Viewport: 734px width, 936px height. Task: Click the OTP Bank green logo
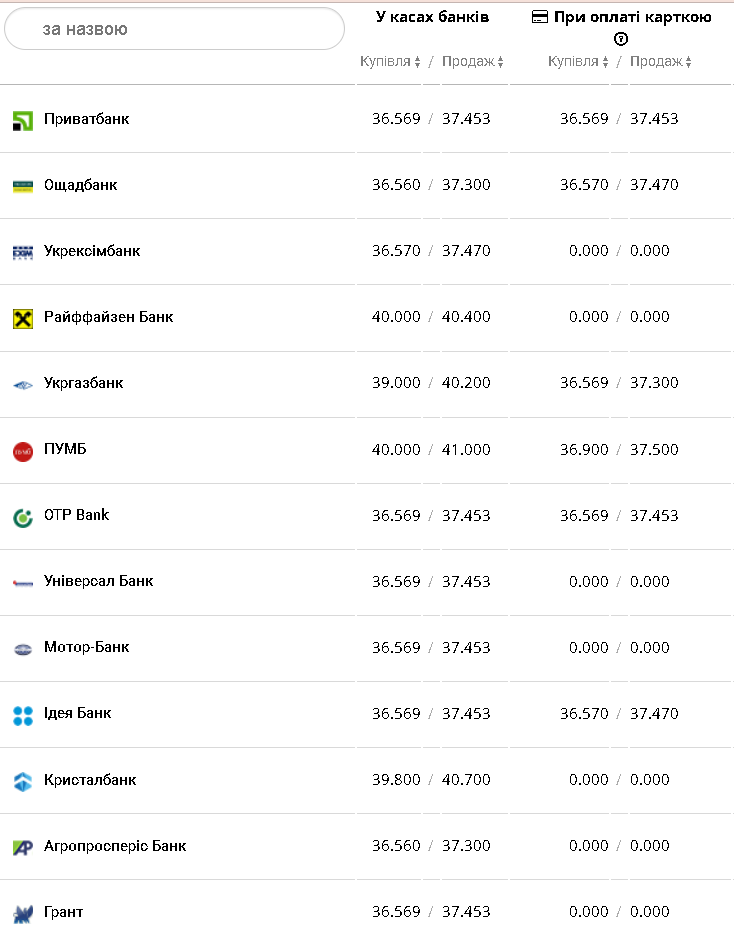click(23, 517)
